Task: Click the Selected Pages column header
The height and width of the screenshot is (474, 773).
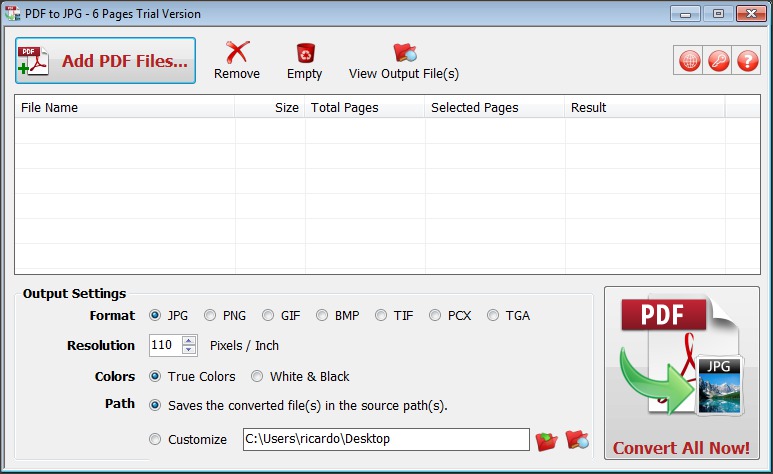Action: [x=495, y=108]
